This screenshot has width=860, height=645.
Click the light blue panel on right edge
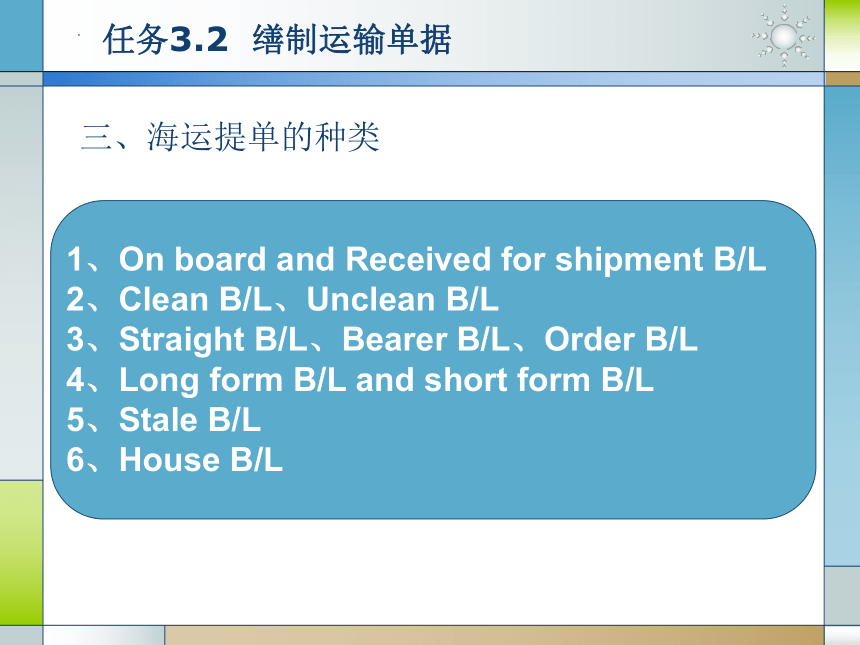[x=842, y=326]
